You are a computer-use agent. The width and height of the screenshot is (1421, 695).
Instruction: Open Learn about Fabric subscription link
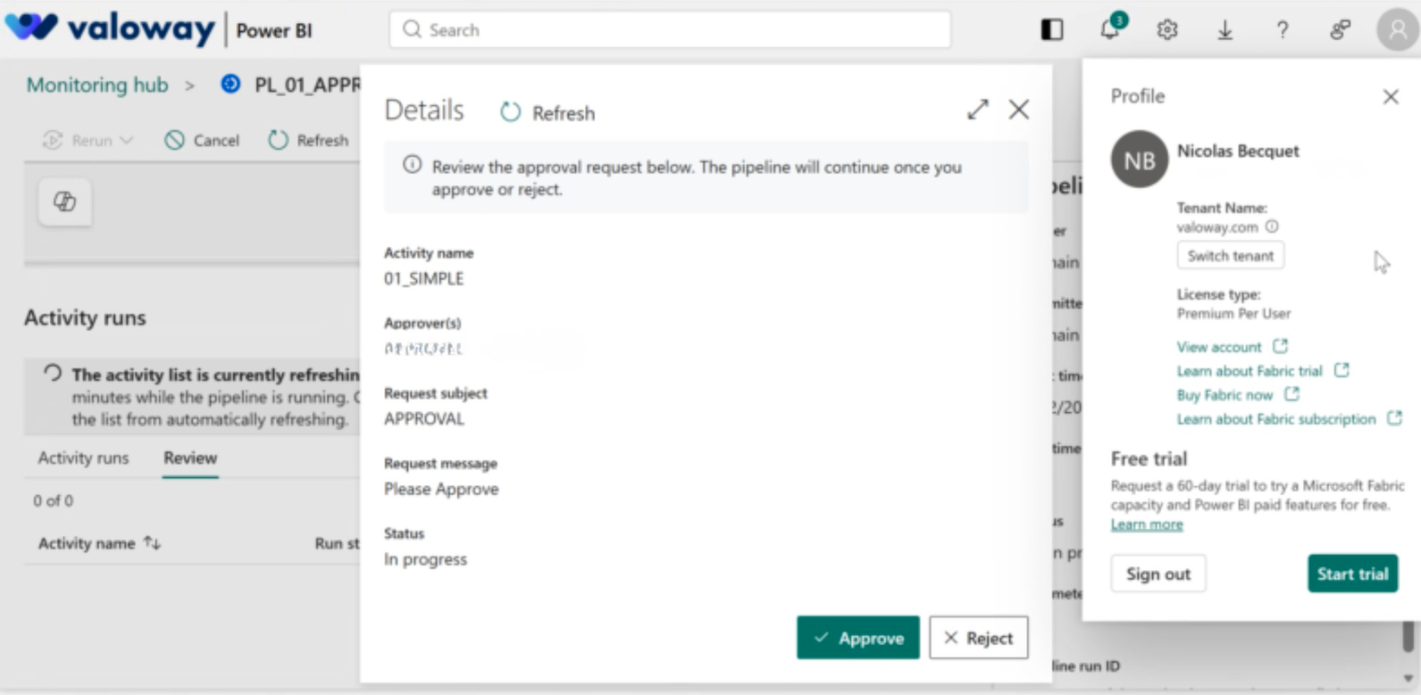[x=1289, y=419]
